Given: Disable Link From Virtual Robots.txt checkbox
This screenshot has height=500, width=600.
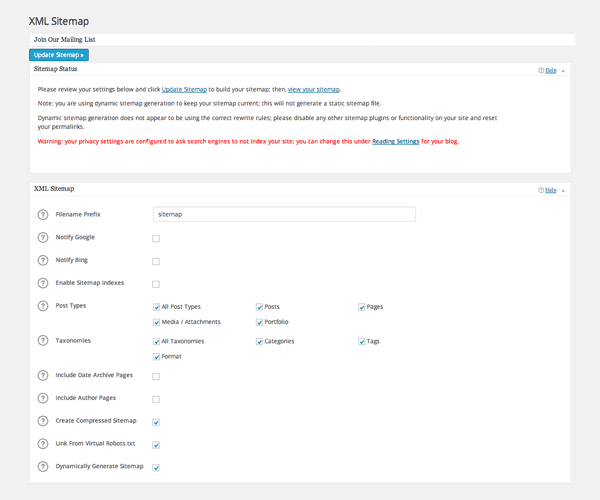Looking at the screenshot, I should coord(156,445).
